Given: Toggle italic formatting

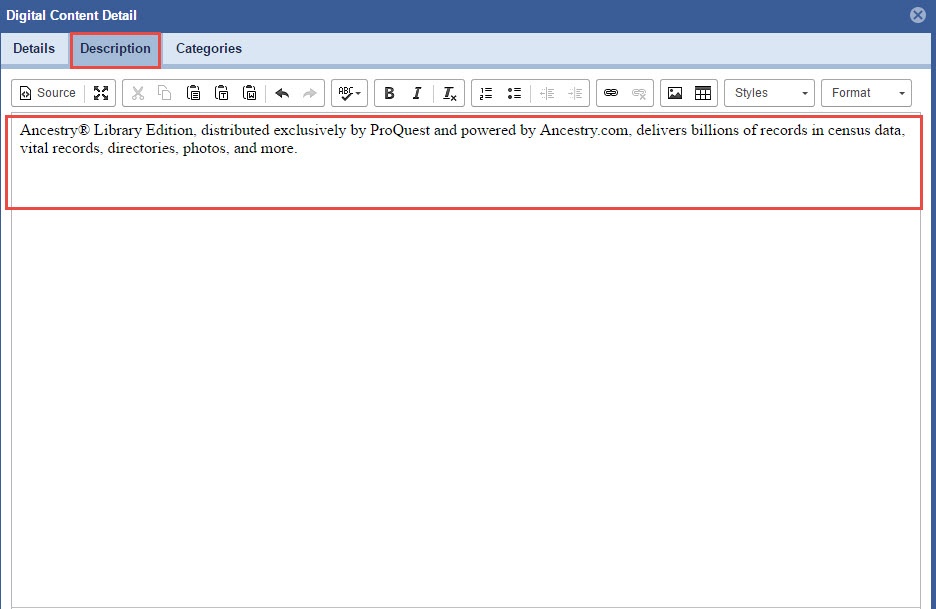Looking at the screenshot, I should tap(417, 93).
